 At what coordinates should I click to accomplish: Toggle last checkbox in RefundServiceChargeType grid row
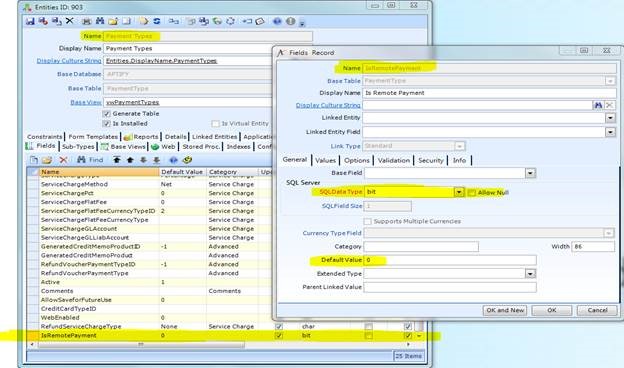(408, 327)
